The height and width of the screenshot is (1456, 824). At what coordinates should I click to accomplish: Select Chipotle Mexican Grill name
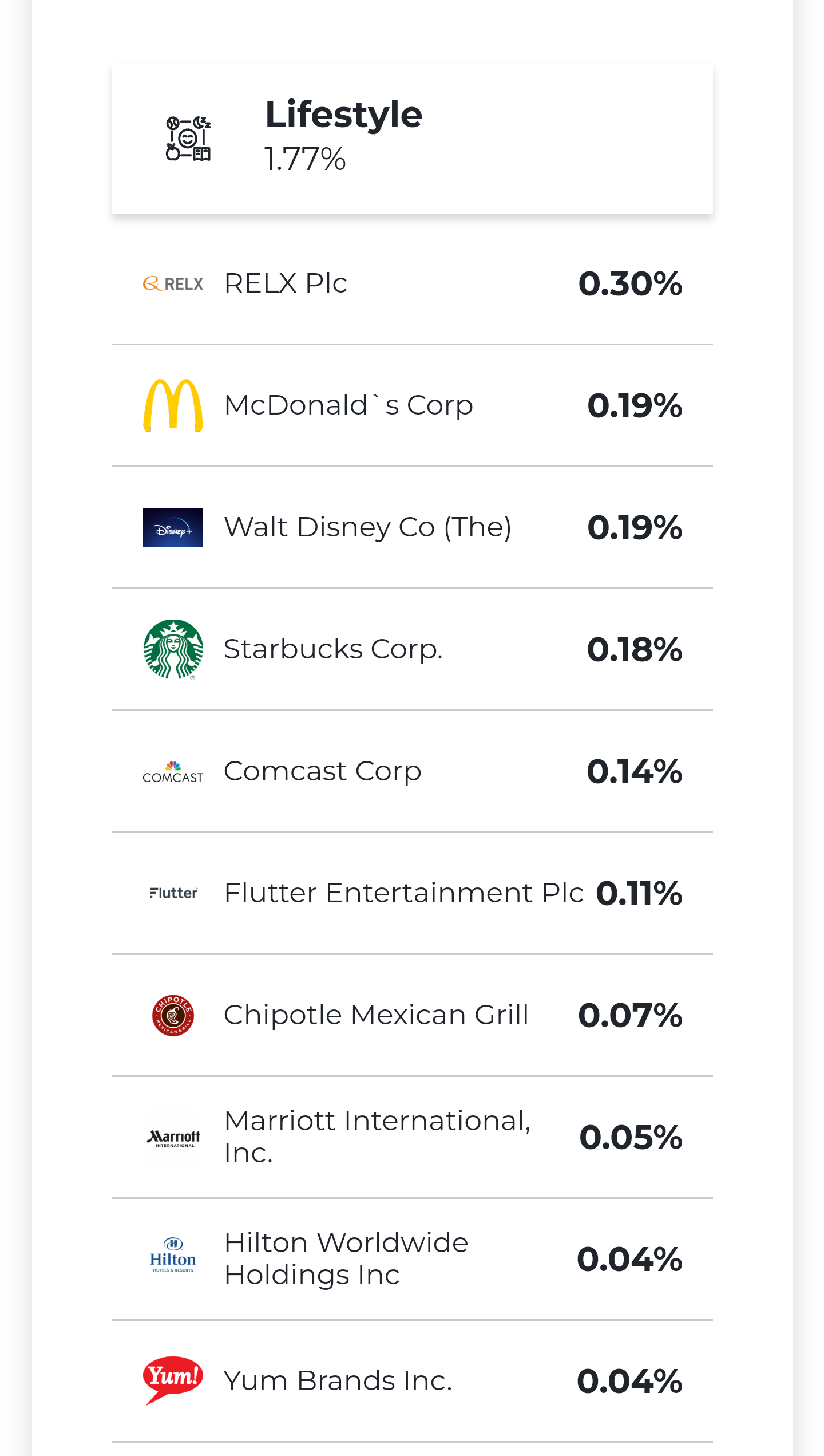point(376,1015)
